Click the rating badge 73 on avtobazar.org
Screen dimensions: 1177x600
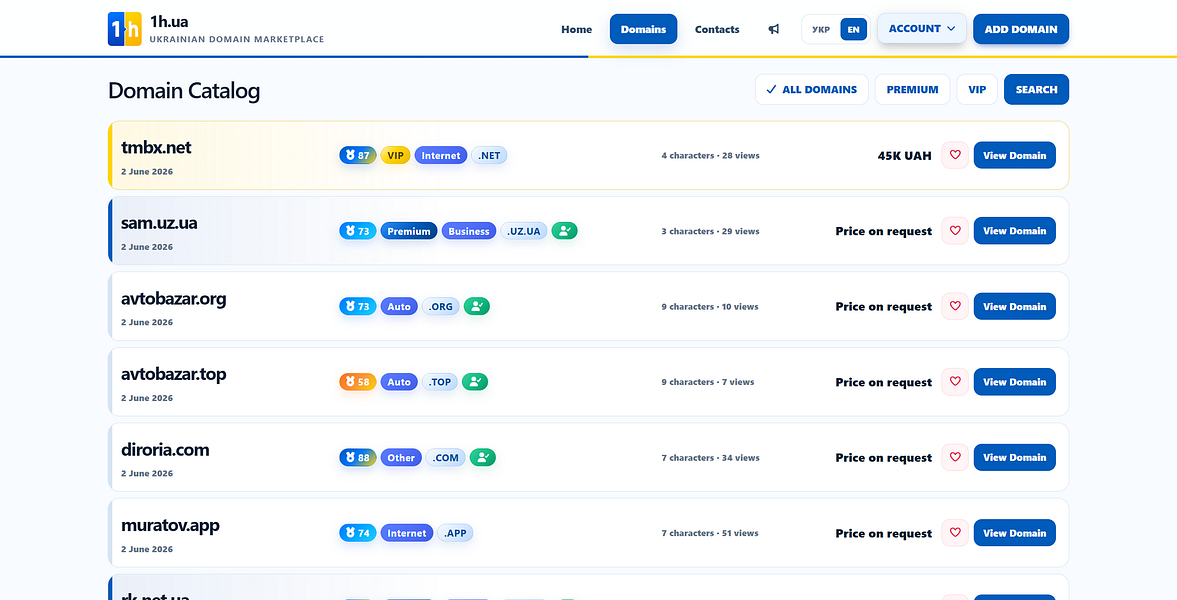(x=357, y=306)
